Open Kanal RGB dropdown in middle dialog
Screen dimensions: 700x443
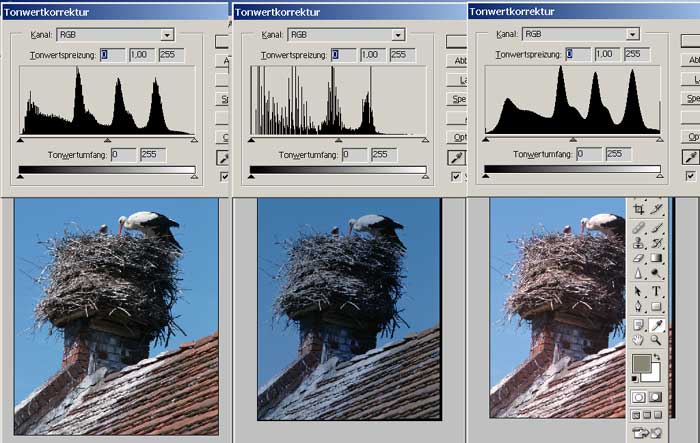click(398, 35)
